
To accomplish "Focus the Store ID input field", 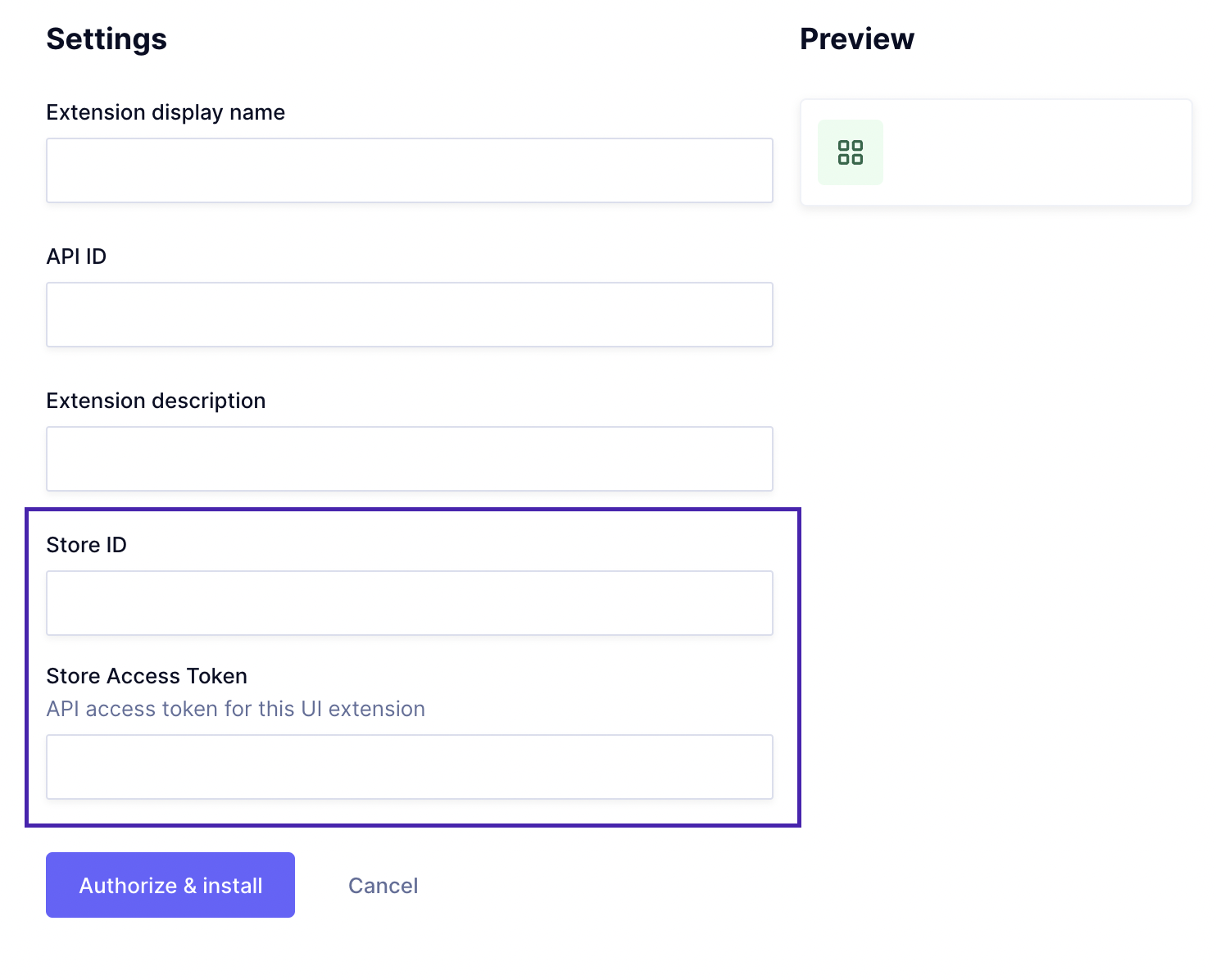I will point(409,603).
